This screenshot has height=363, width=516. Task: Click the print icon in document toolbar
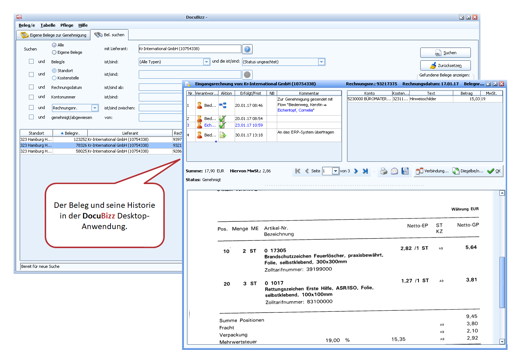[x=384, y=171]
